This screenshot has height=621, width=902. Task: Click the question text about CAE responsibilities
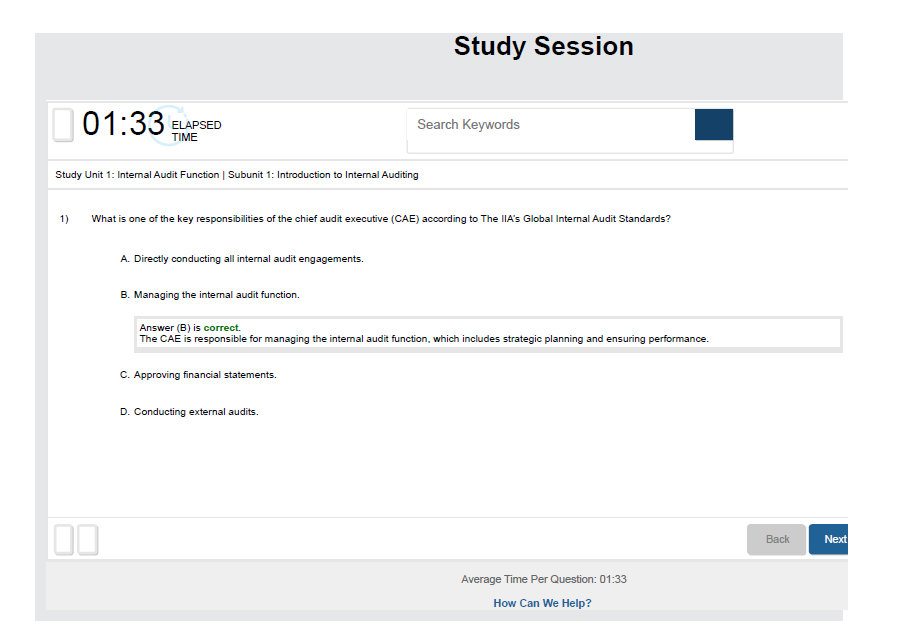coord(380,219)
